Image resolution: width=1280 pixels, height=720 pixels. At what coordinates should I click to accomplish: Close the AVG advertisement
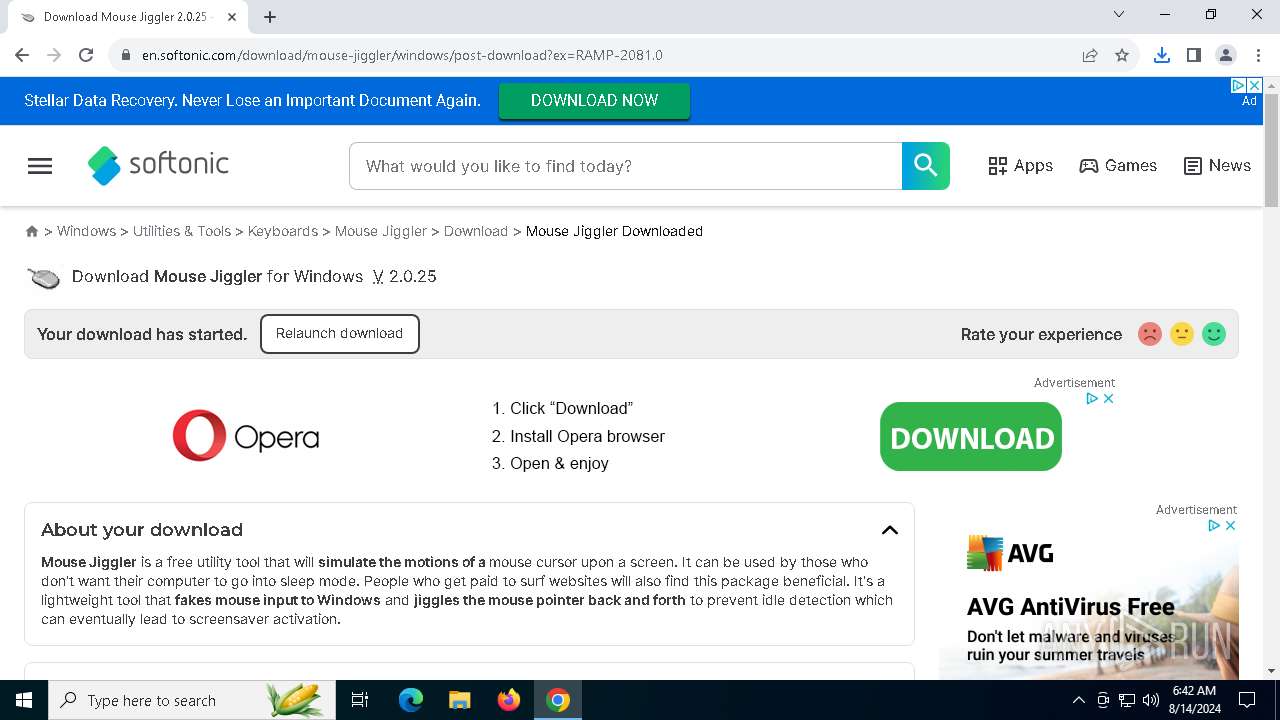1231,525
